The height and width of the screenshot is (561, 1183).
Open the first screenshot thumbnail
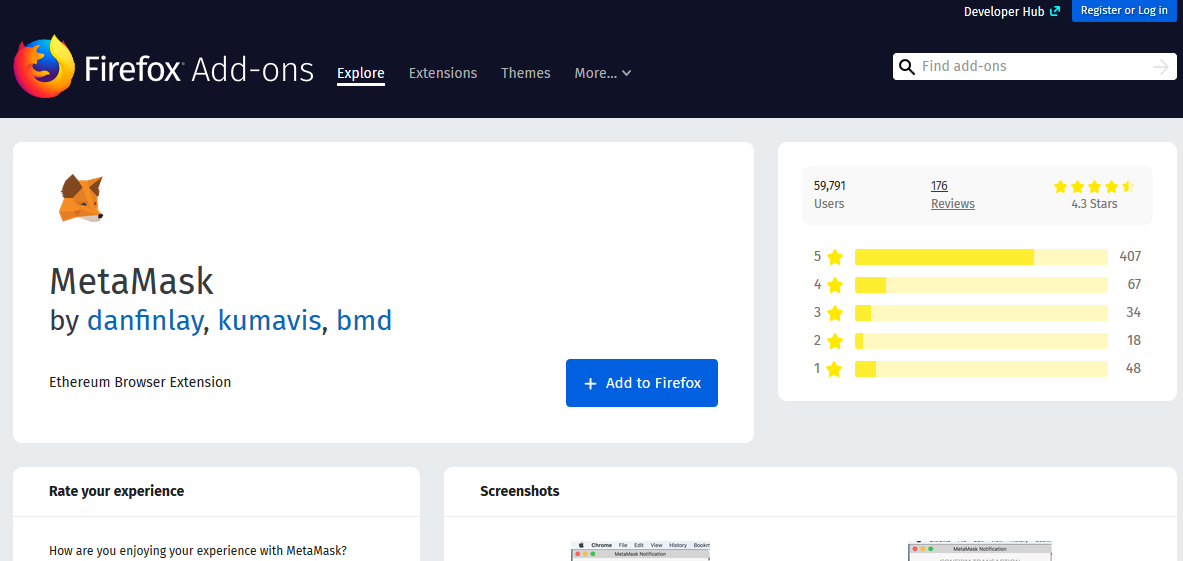tap(641, 551)
